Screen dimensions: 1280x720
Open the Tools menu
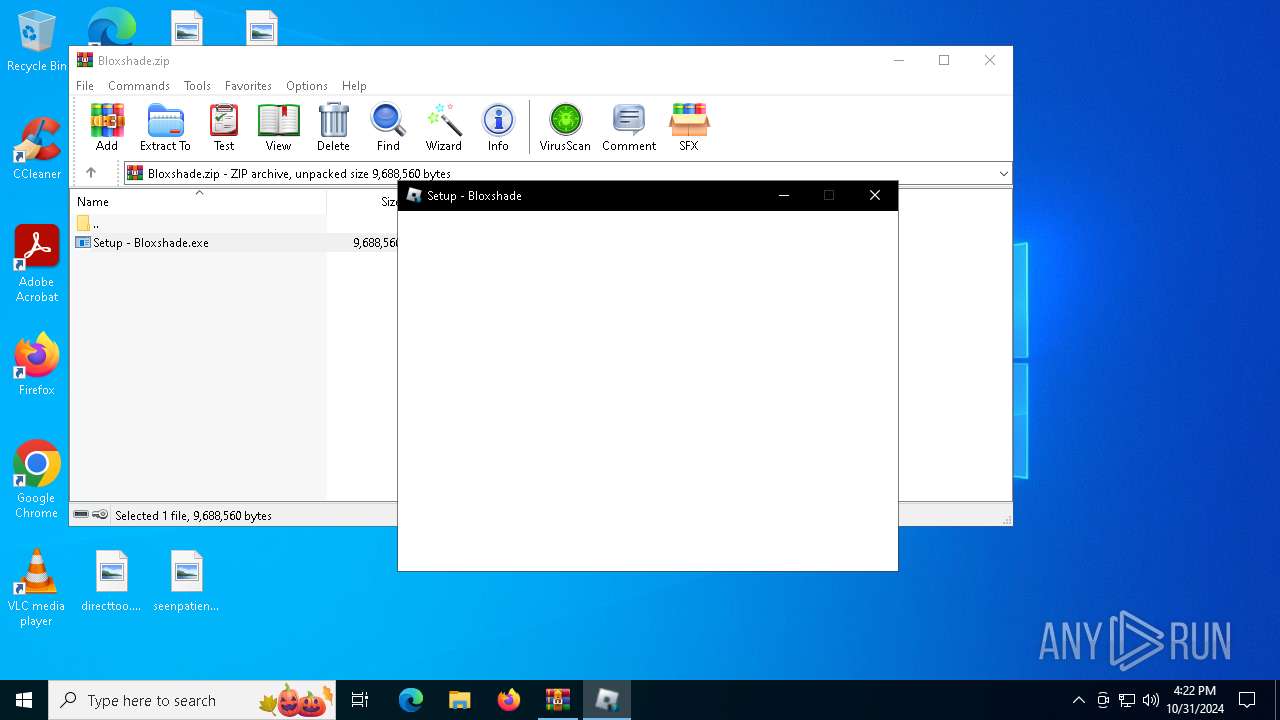197,86
